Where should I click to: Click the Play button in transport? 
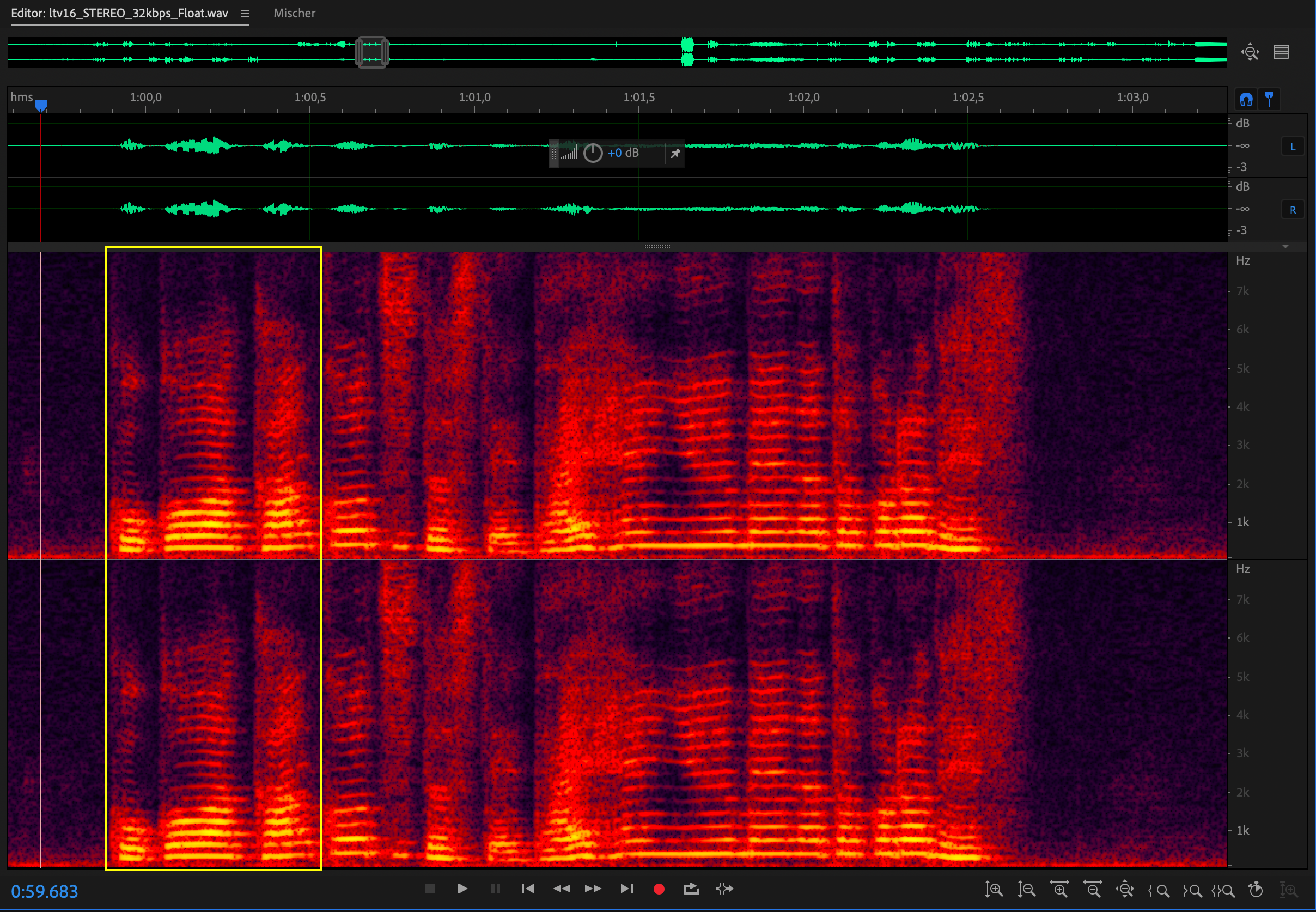click(462, 889)
